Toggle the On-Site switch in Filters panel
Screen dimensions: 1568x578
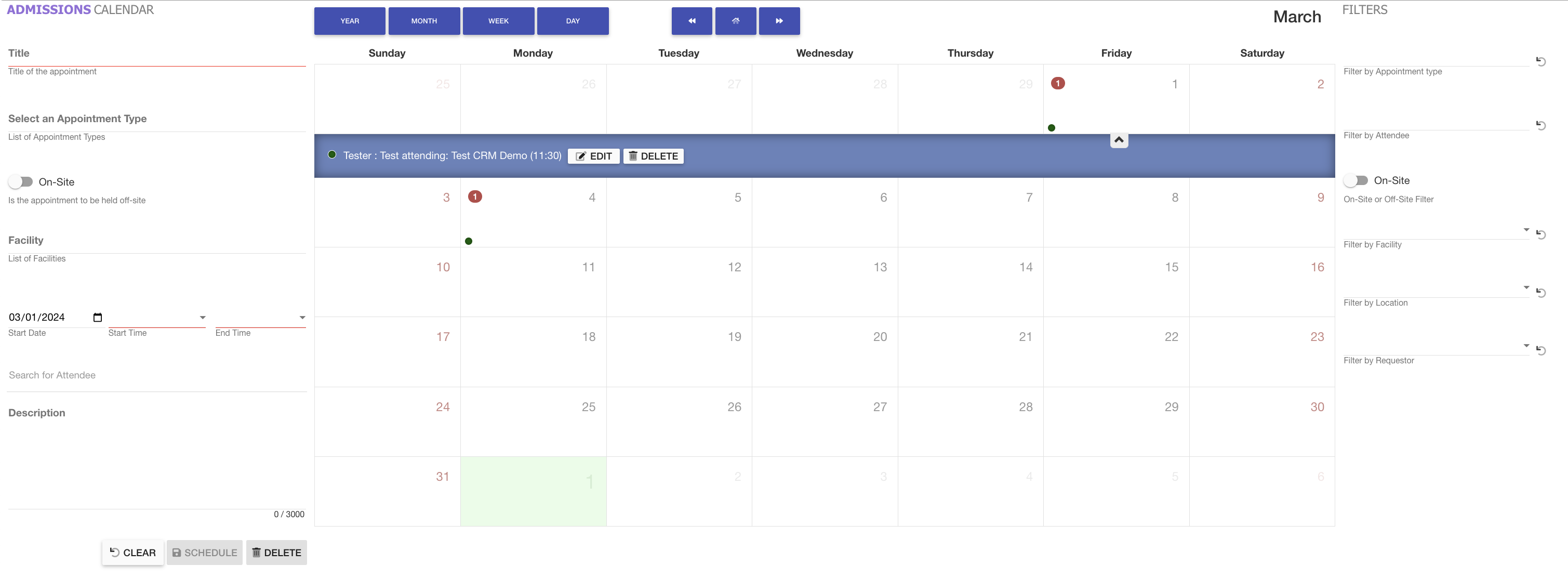[1356, 180]
